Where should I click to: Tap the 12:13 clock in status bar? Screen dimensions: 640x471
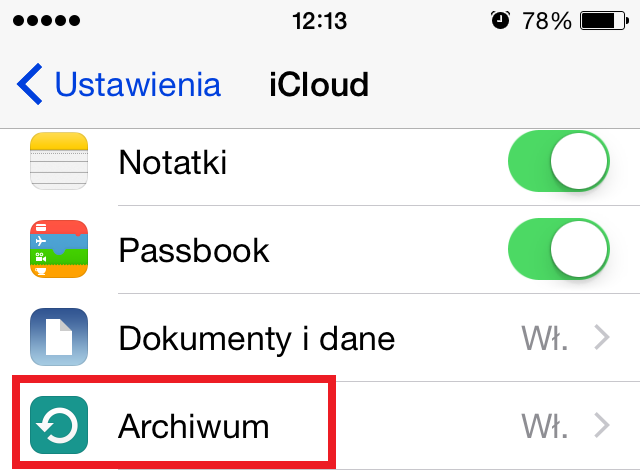pyautogui.click(x=320, y=21)
